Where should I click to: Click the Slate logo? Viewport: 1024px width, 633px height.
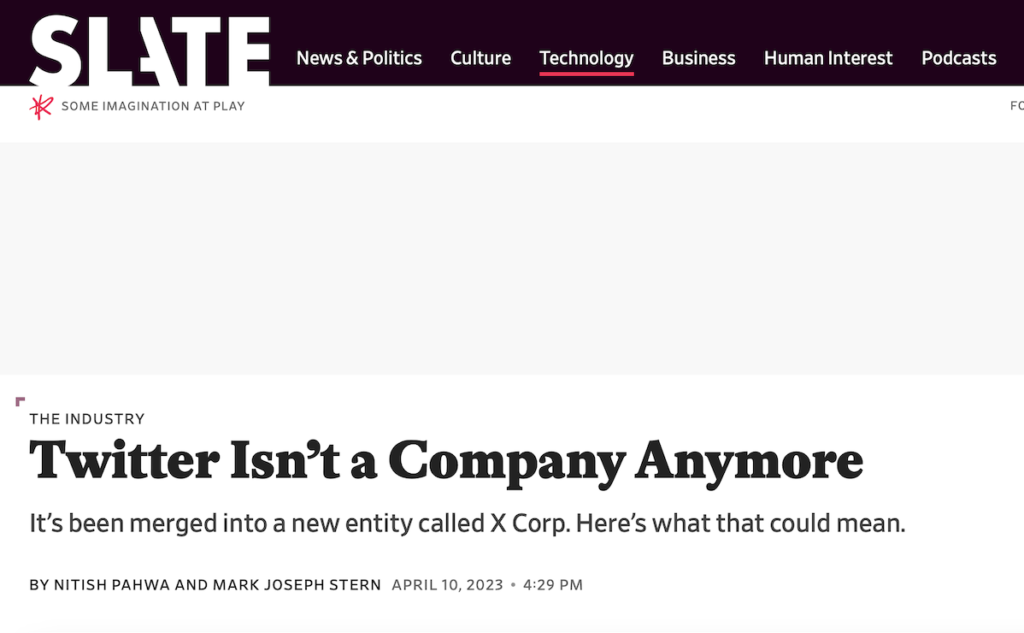pyautogui.click(x=150, y=50)
